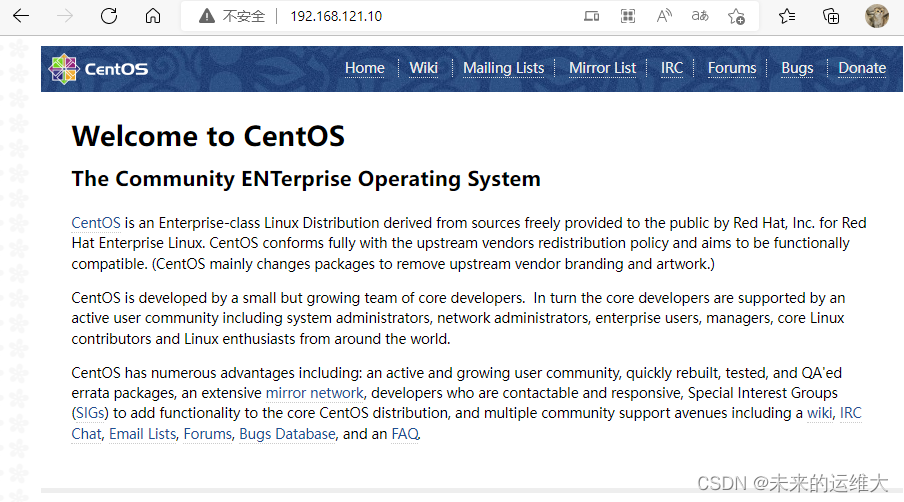This screenshot has width=904, height=502.
Task: Open the Wiki navigation link
Action: (x=424, y=68)
